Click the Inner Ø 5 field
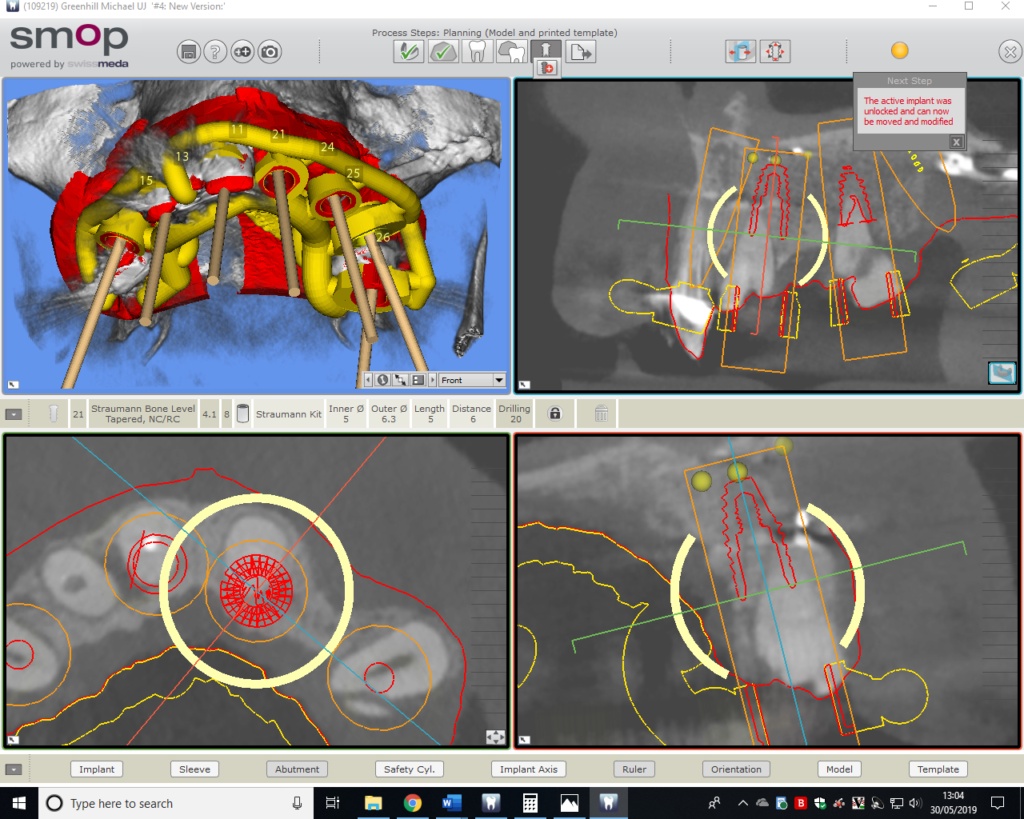 pos(346,413)
